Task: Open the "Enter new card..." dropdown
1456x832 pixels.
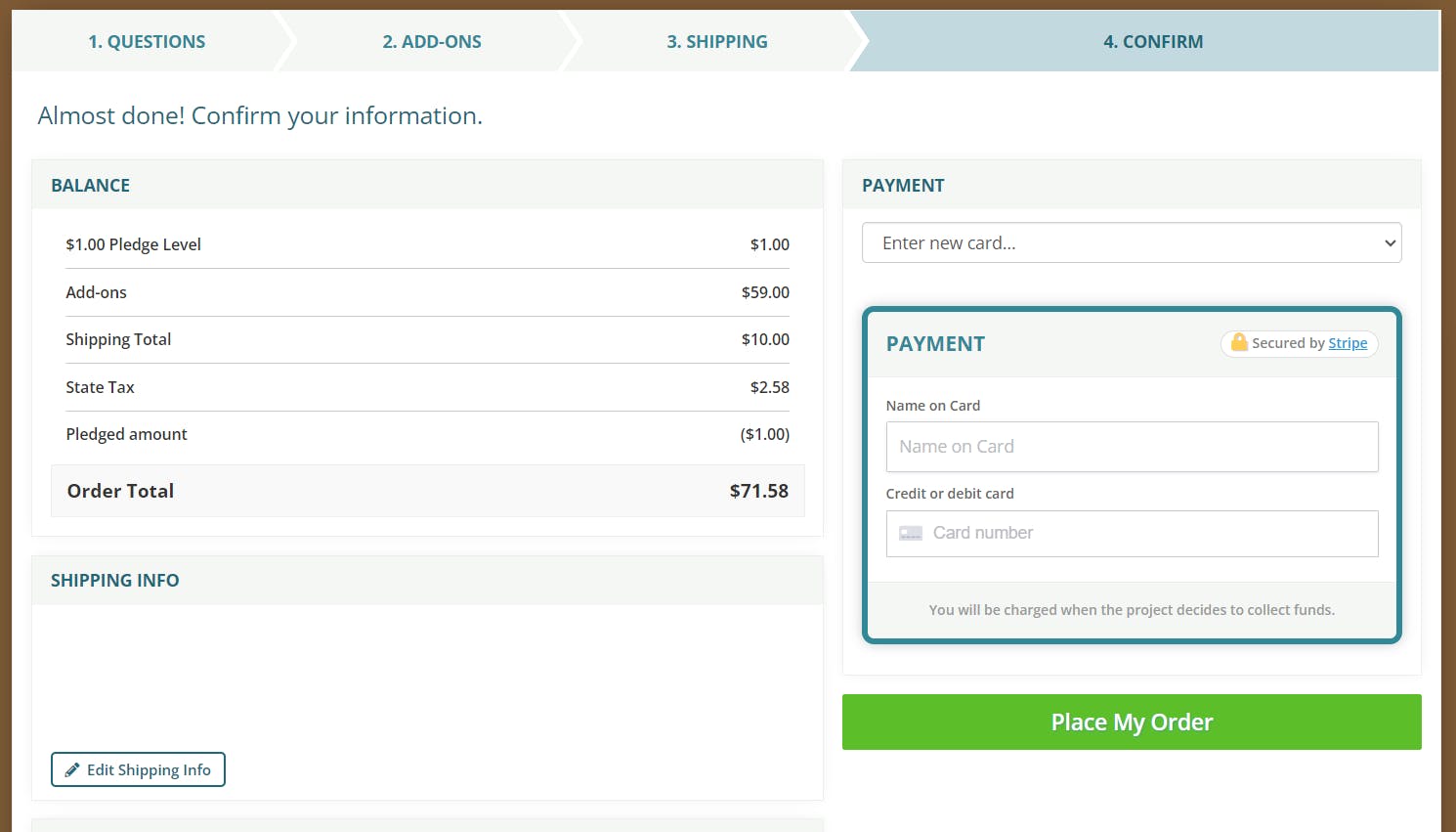Action: click(x=1131, y=243)
